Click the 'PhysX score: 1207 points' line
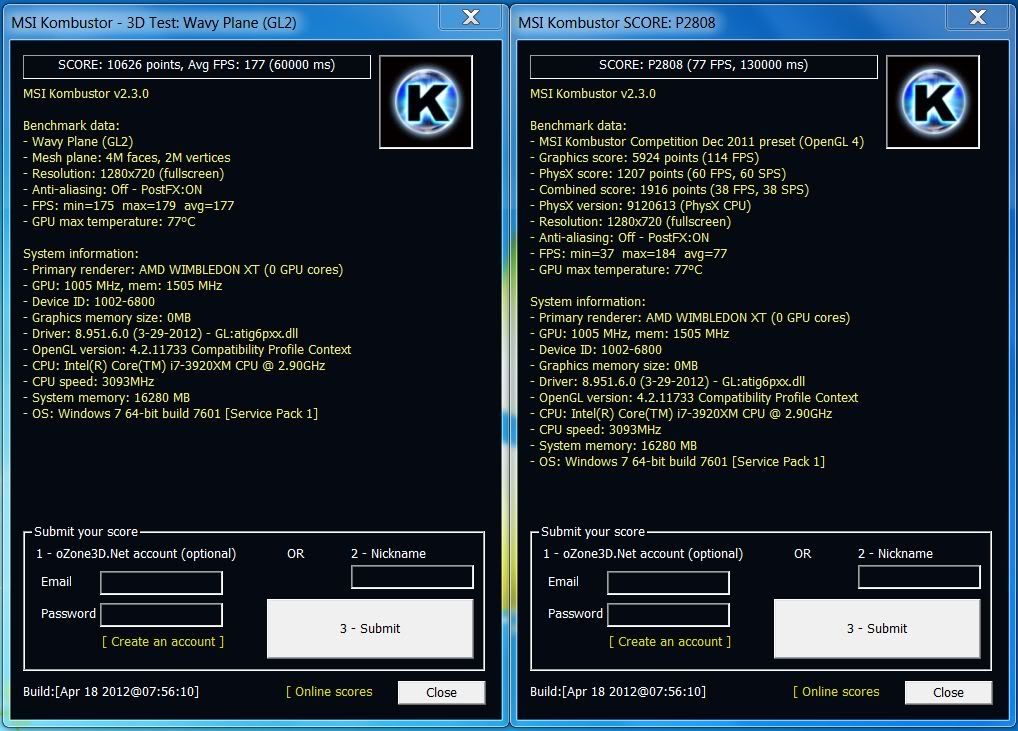 coord(658,174)
